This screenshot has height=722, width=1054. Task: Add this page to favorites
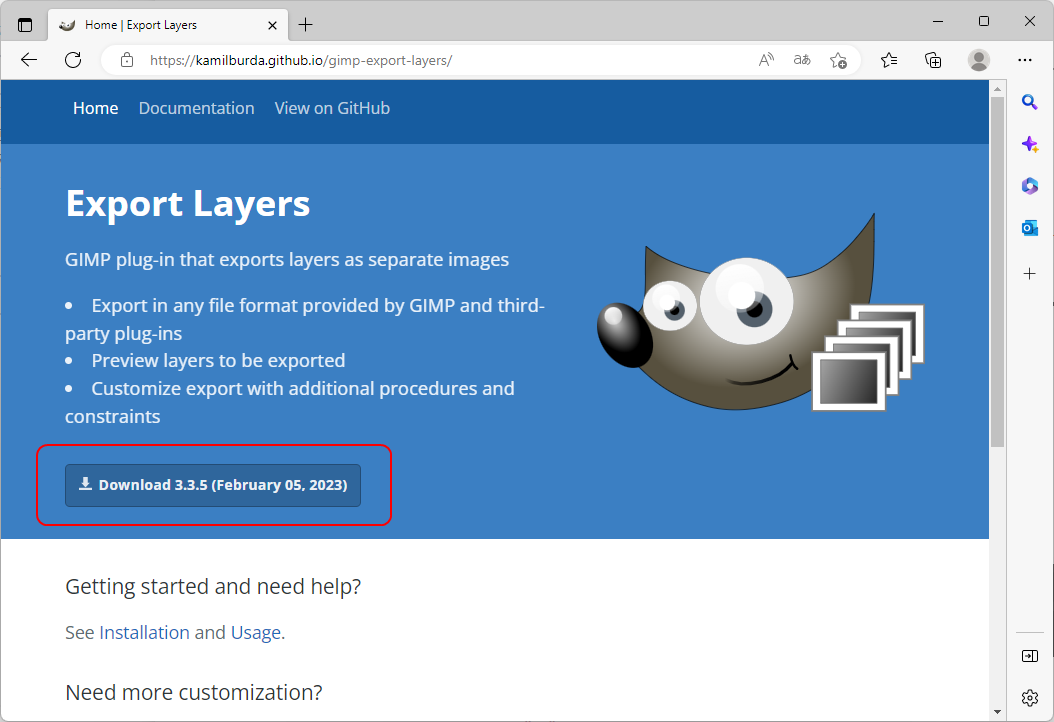838,60
